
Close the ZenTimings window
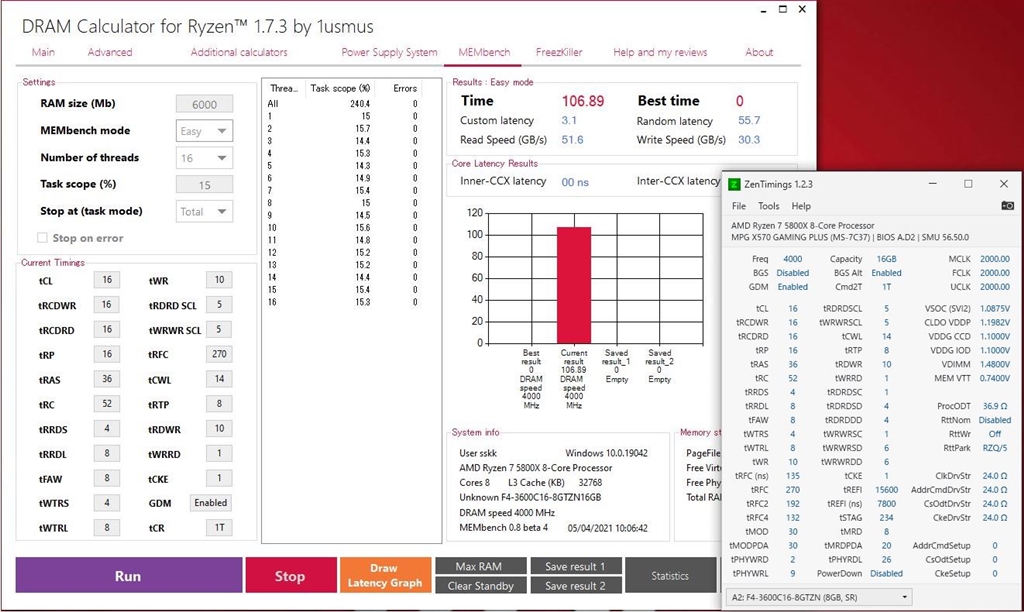point(1004,184)
